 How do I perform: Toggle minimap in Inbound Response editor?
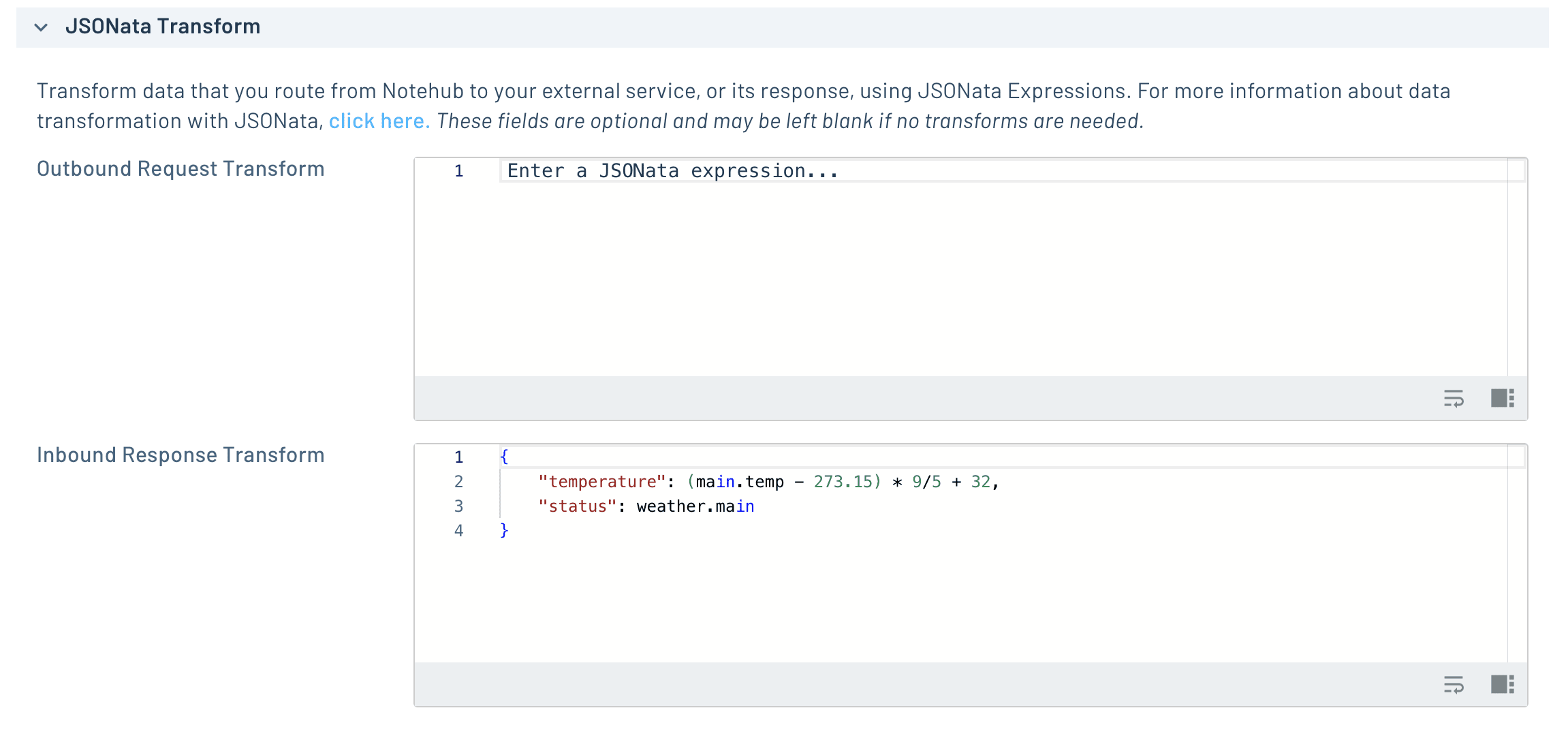pos(1502,684)
